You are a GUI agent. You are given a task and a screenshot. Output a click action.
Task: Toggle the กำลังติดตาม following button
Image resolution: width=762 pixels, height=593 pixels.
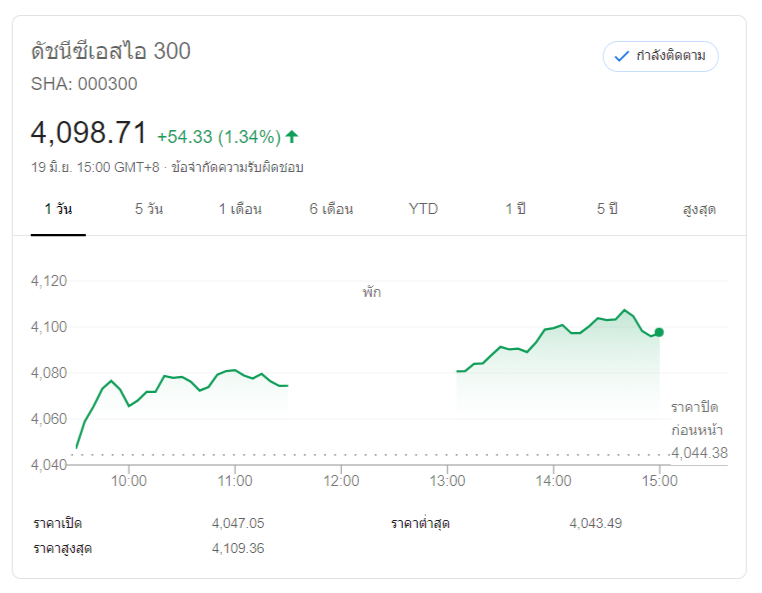point(660,56)
